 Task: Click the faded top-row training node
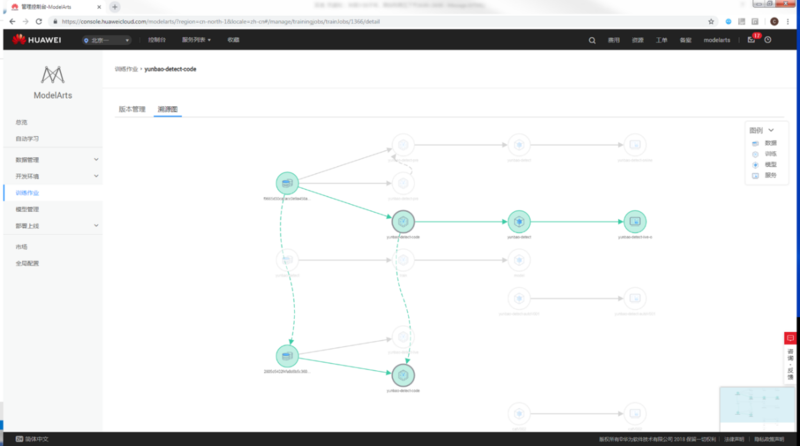tap(403, 145)
